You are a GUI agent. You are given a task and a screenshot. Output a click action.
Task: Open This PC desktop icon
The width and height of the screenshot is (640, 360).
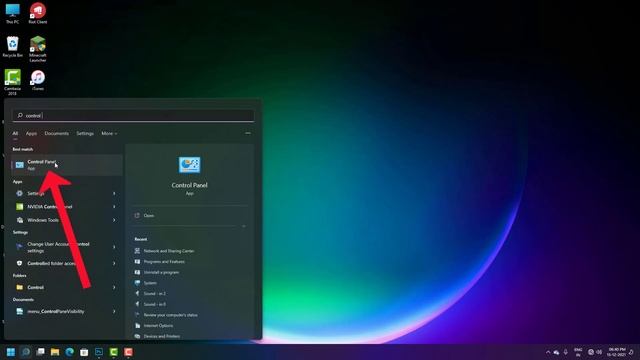click(x=12, y=13)
